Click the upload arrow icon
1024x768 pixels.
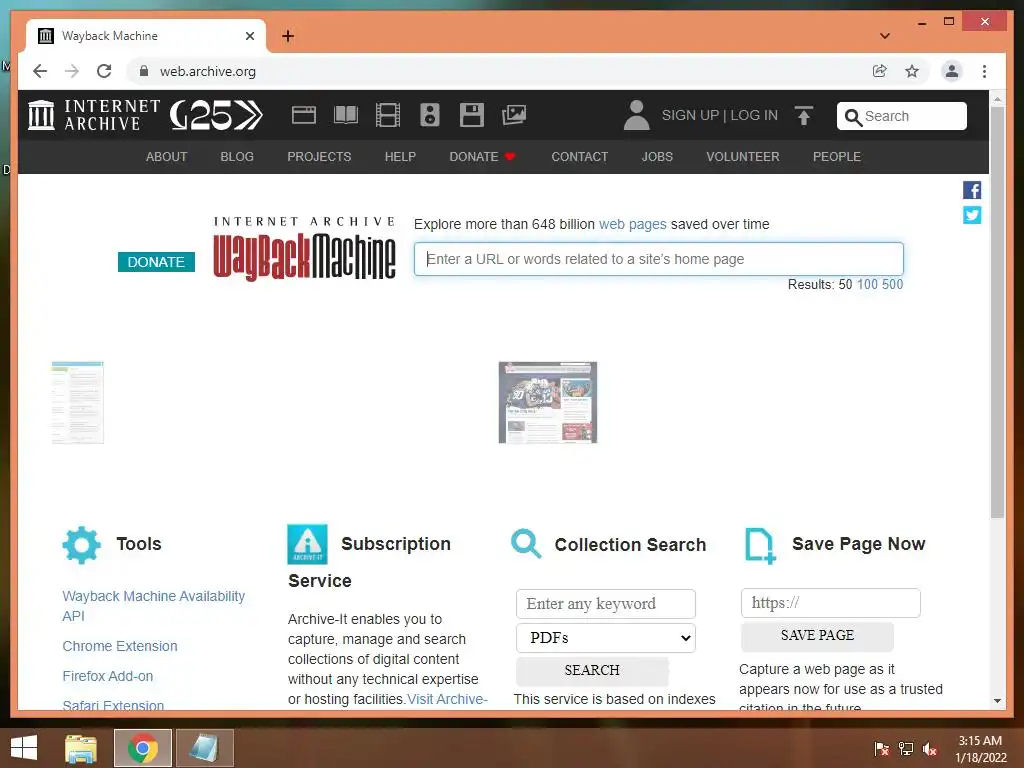click(804, 116)
